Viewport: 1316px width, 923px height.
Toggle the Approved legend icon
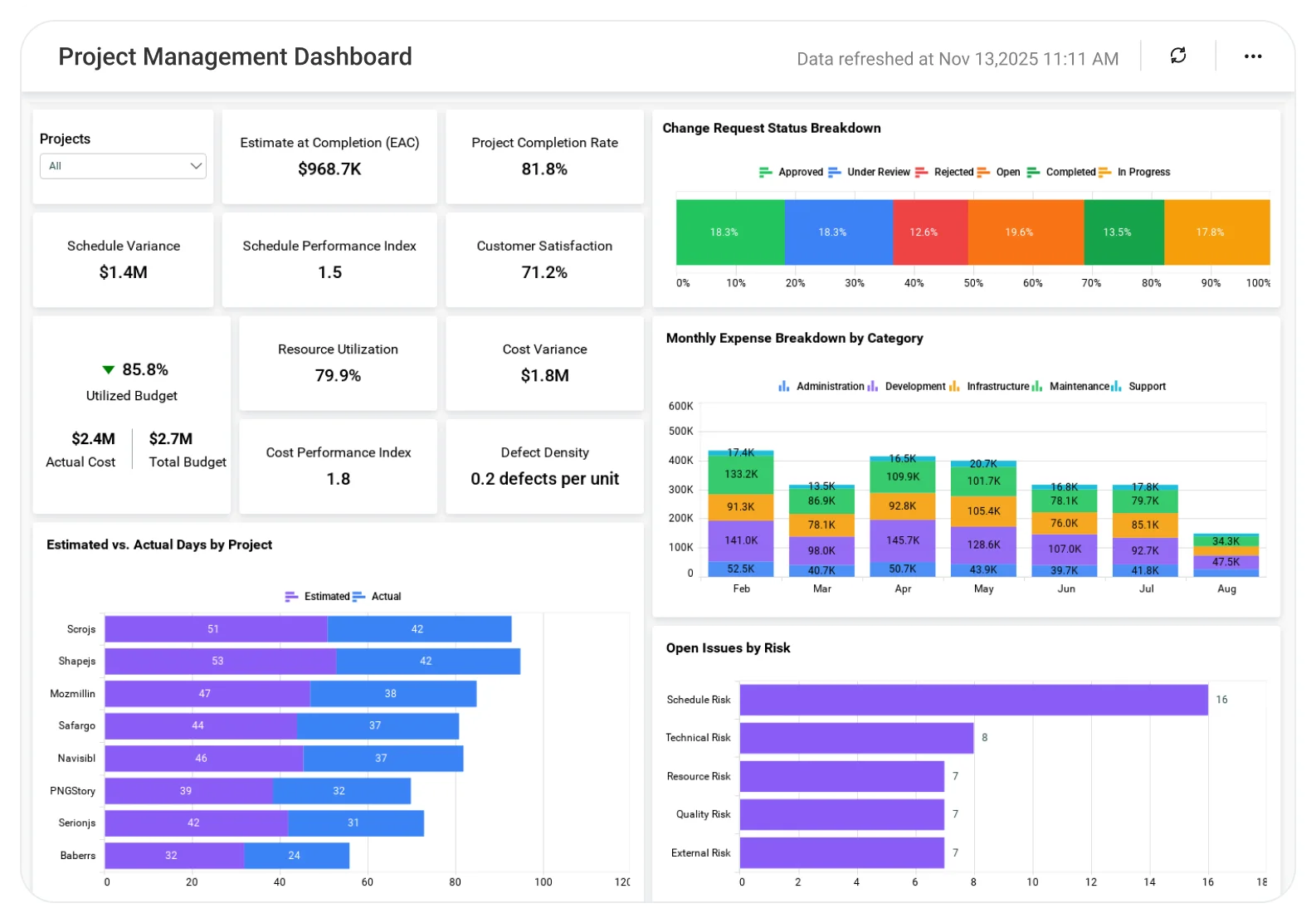(x=765, y=173)
